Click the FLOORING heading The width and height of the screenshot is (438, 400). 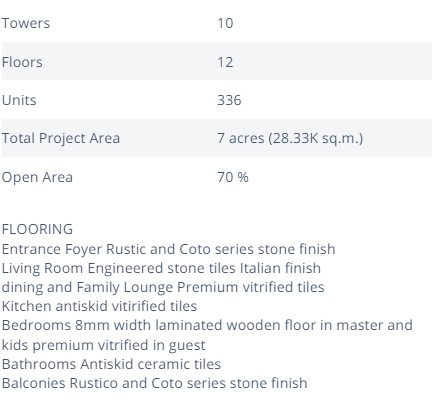pos(37,229)
